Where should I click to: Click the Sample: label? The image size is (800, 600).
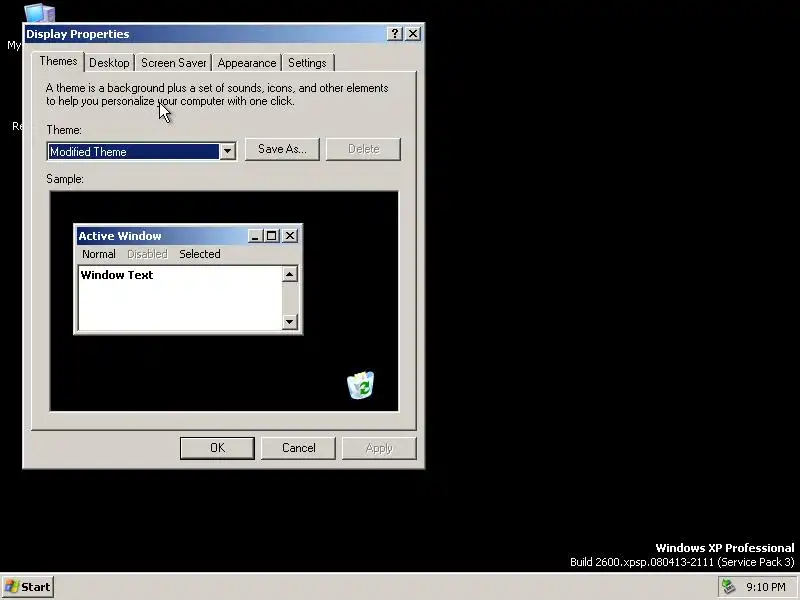click(65, 179)
